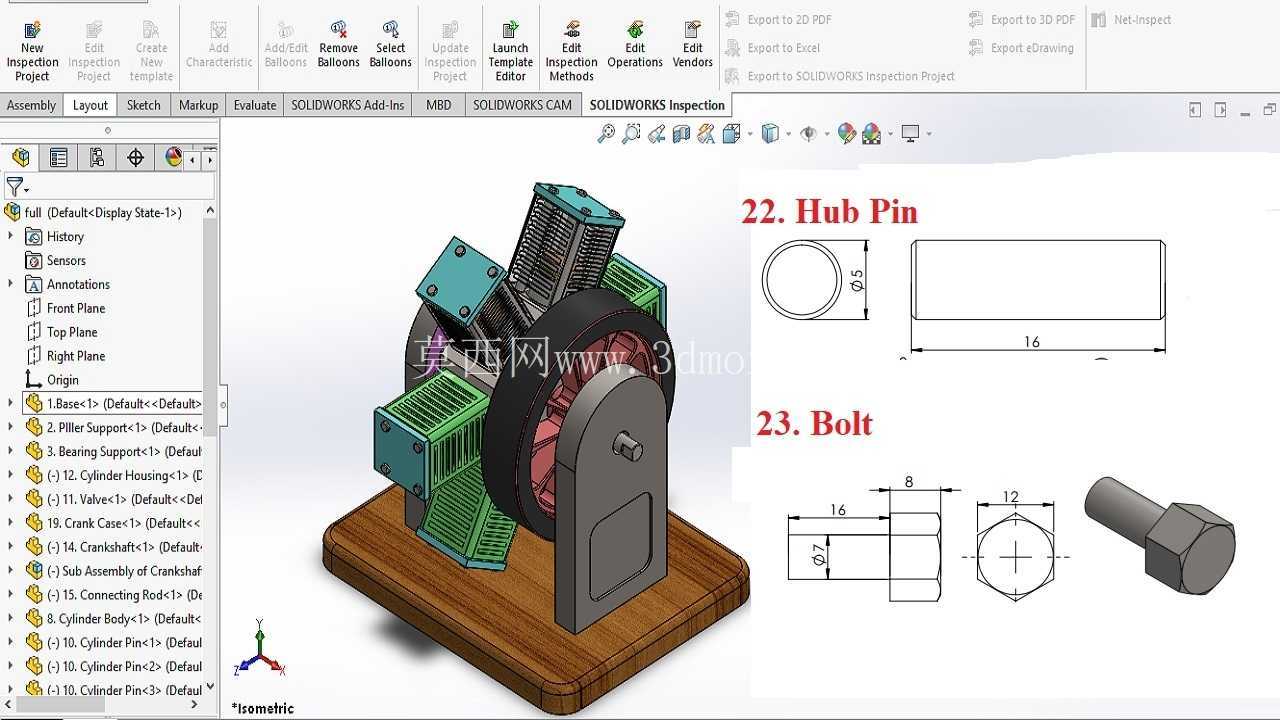Click Apply Scene icon
This screenshot has height=720, width=1280.
pyautogui.click(x=871, y=133)
